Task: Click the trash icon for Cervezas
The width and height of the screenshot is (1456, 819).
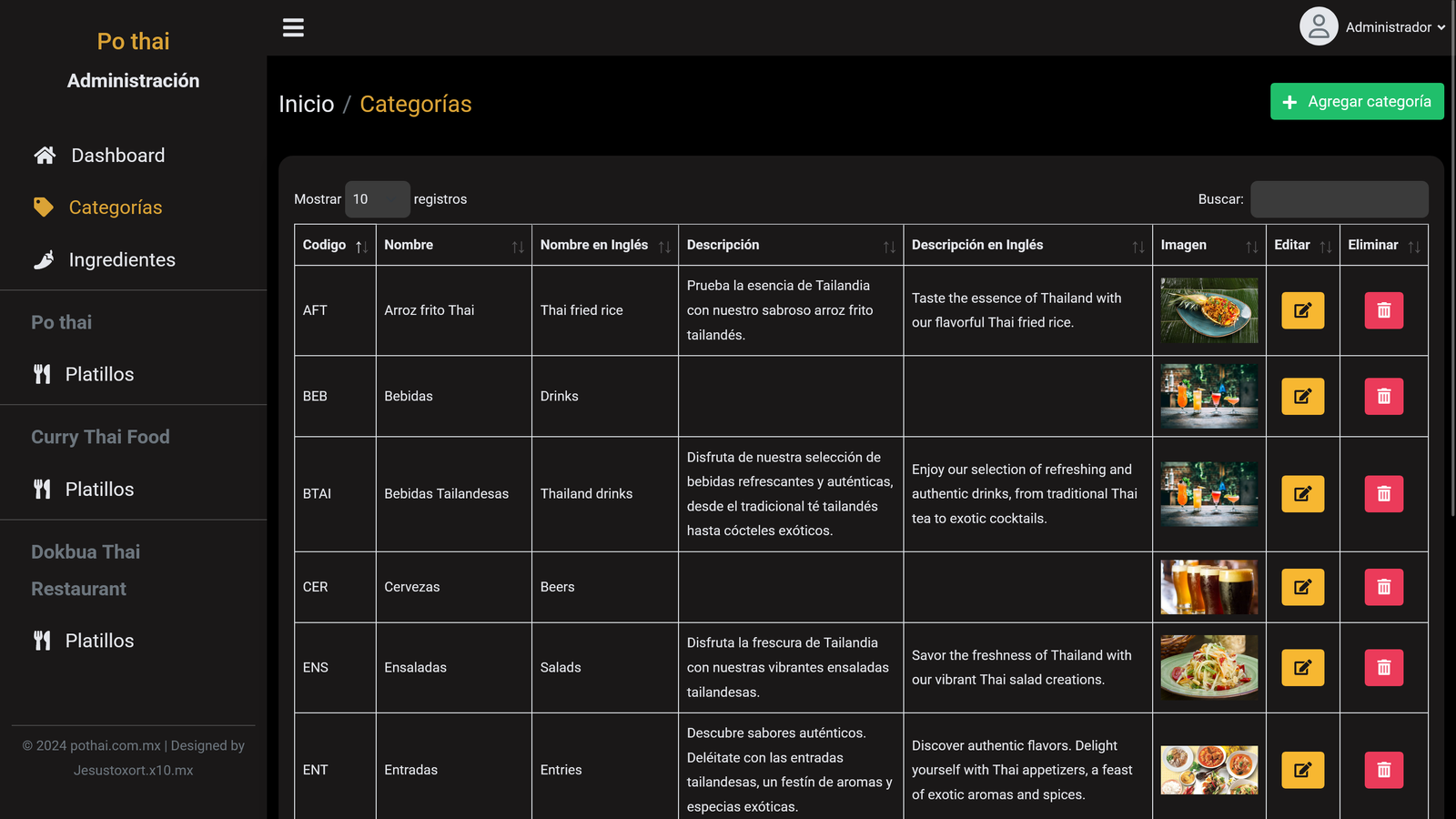Action: pyautogui.click(x=1383, y=587)
